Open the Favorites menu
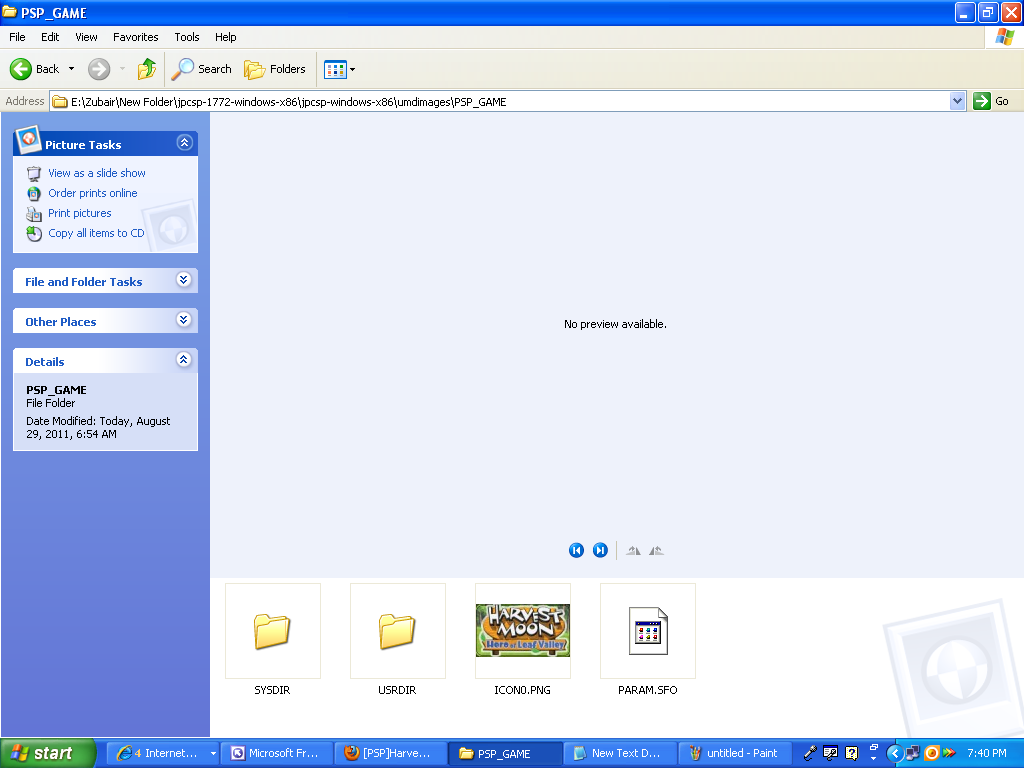 [135, 37]
